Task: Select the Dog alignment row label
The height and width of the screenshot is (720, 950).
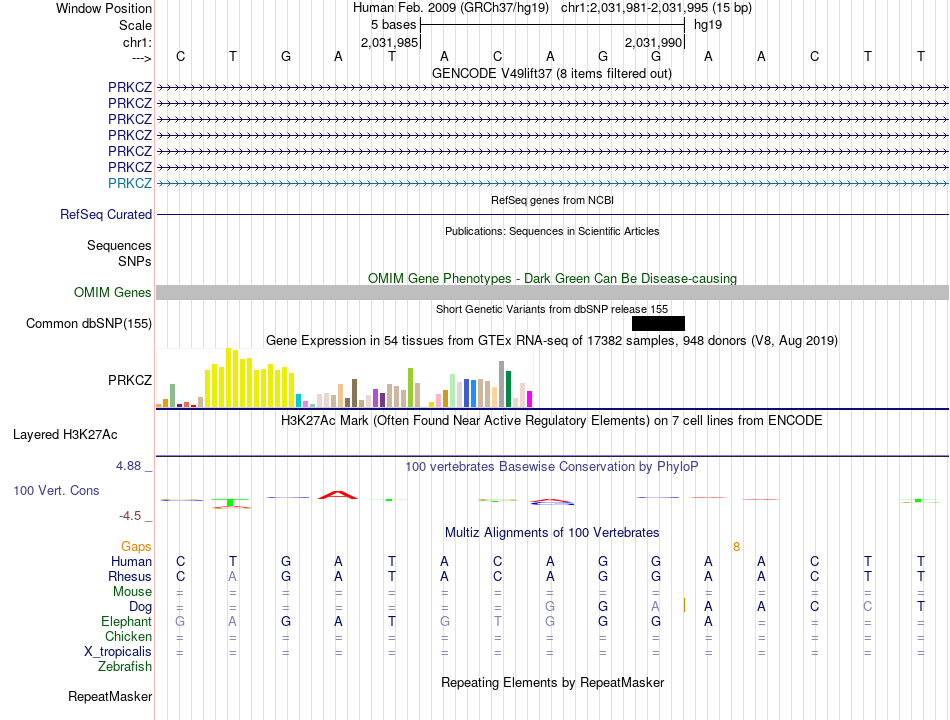Action: [x=140, y=607]
